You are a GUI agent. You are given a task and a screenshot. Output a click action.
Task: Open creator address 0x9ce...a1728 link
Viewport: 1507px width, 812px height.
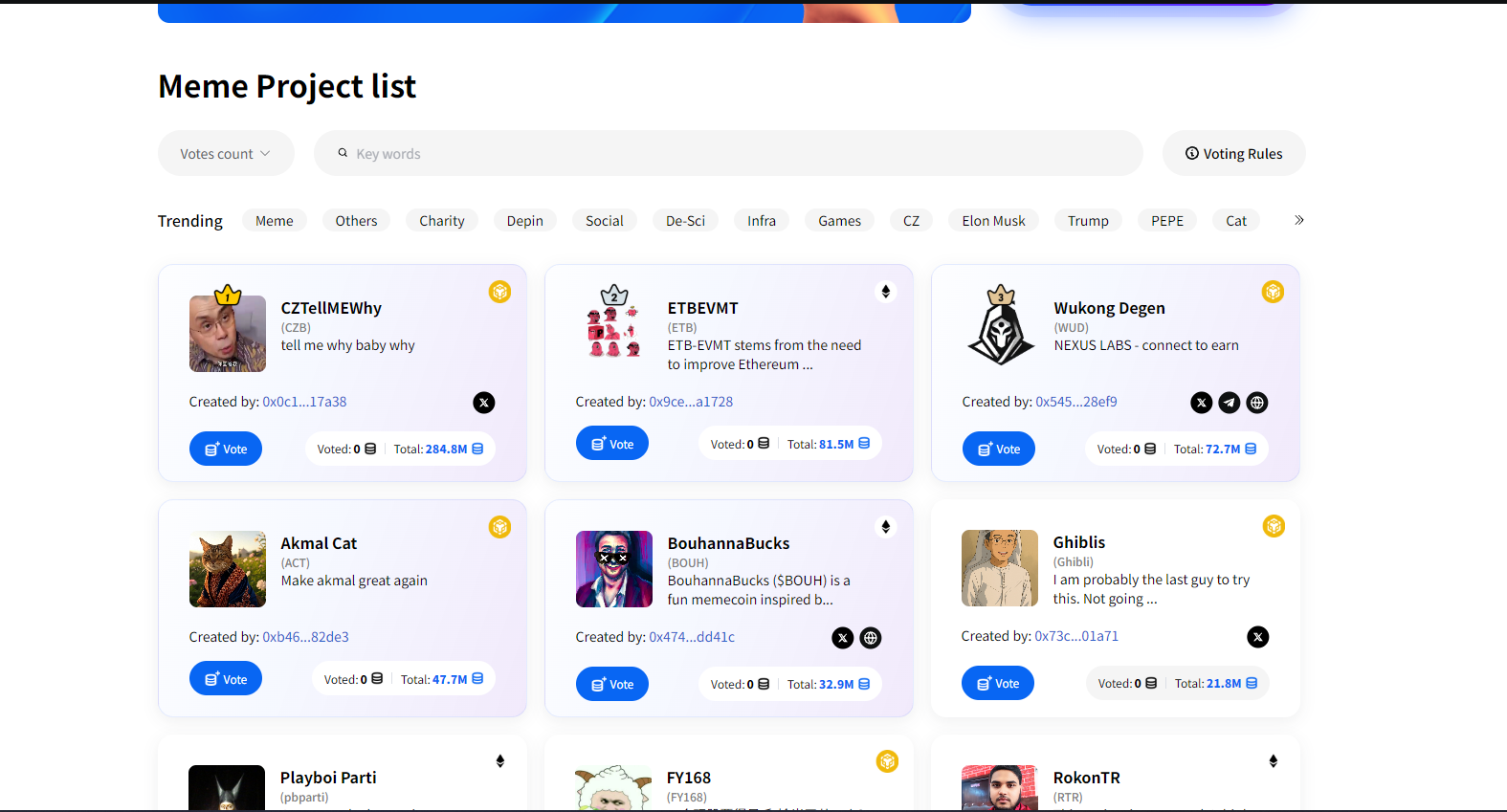coord(691,402)
